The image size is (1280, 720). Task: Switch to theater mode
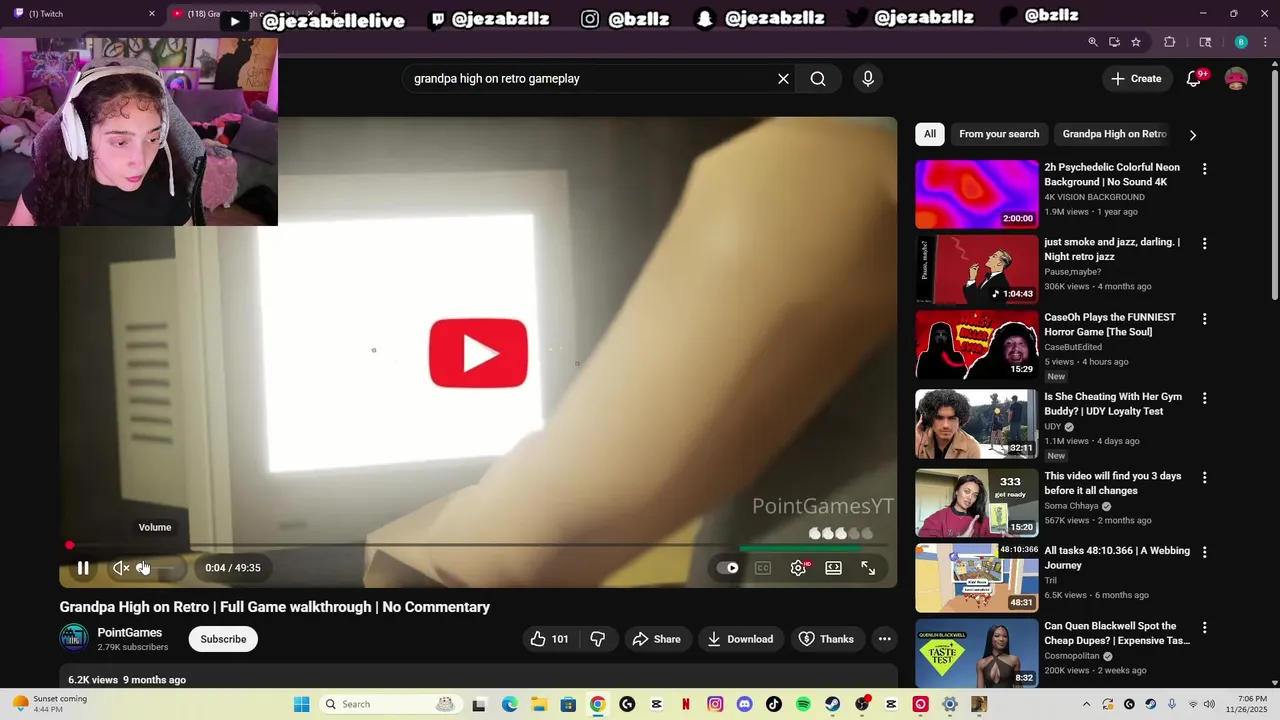(x=833, y=568)
